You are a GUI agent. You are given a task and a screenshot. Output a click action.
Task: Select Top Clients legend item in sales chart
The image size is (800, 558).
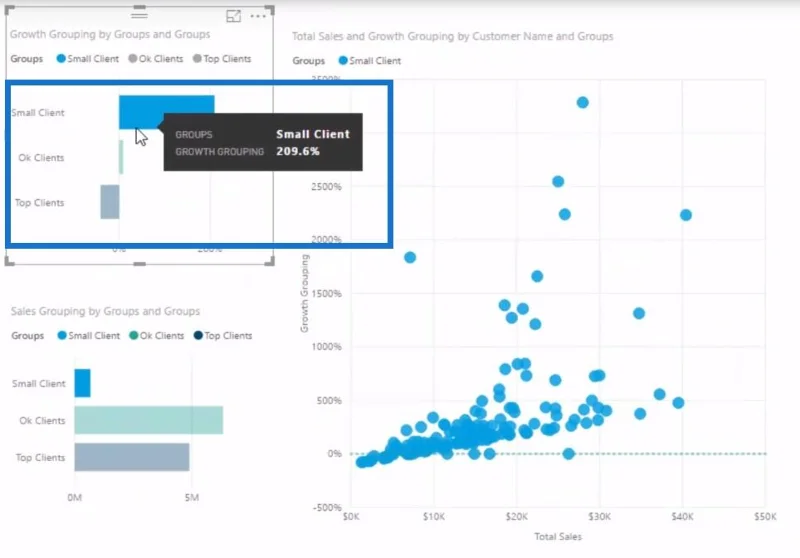coord(223,336)
